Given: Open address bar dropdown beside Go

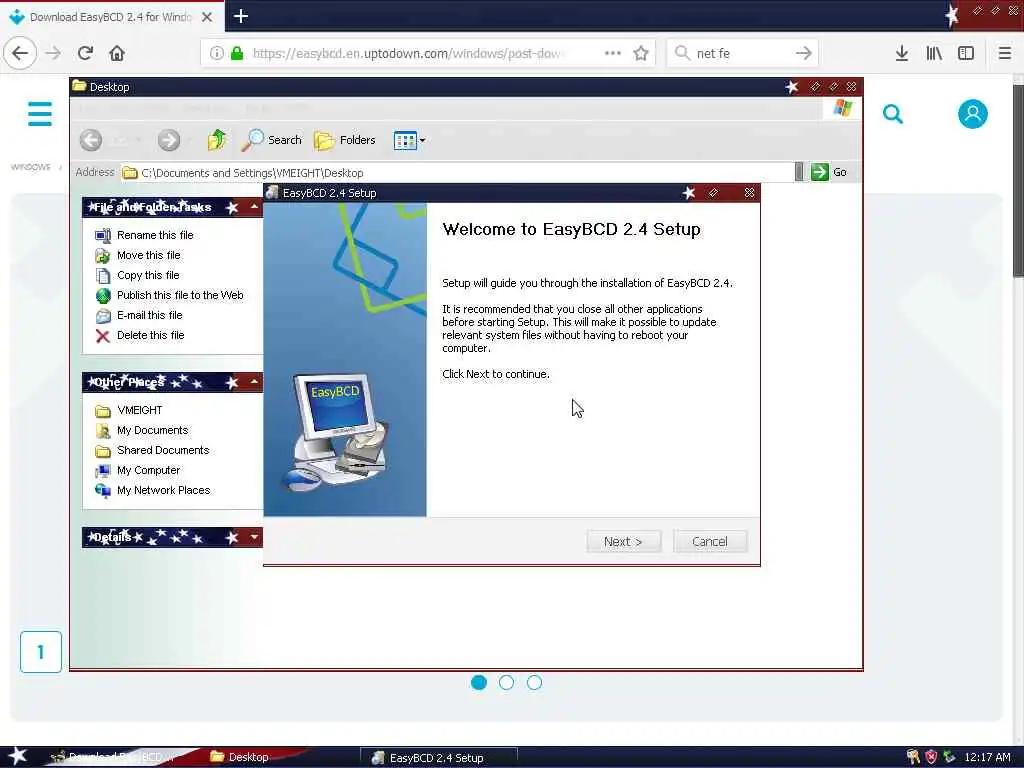Looking at the screenshot, I should (799, 172).
